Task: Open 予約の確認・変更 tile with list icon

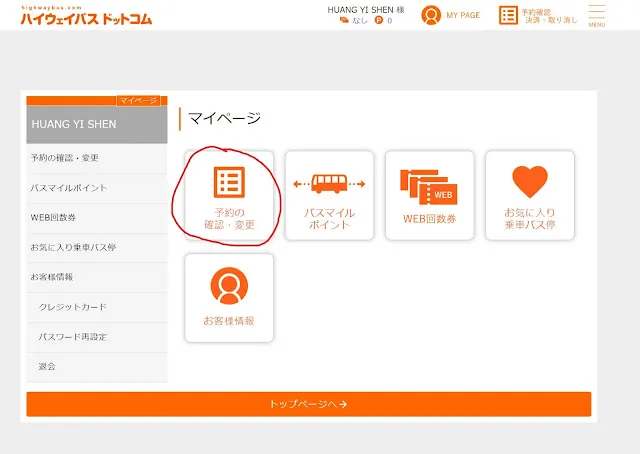Action: 229,195
